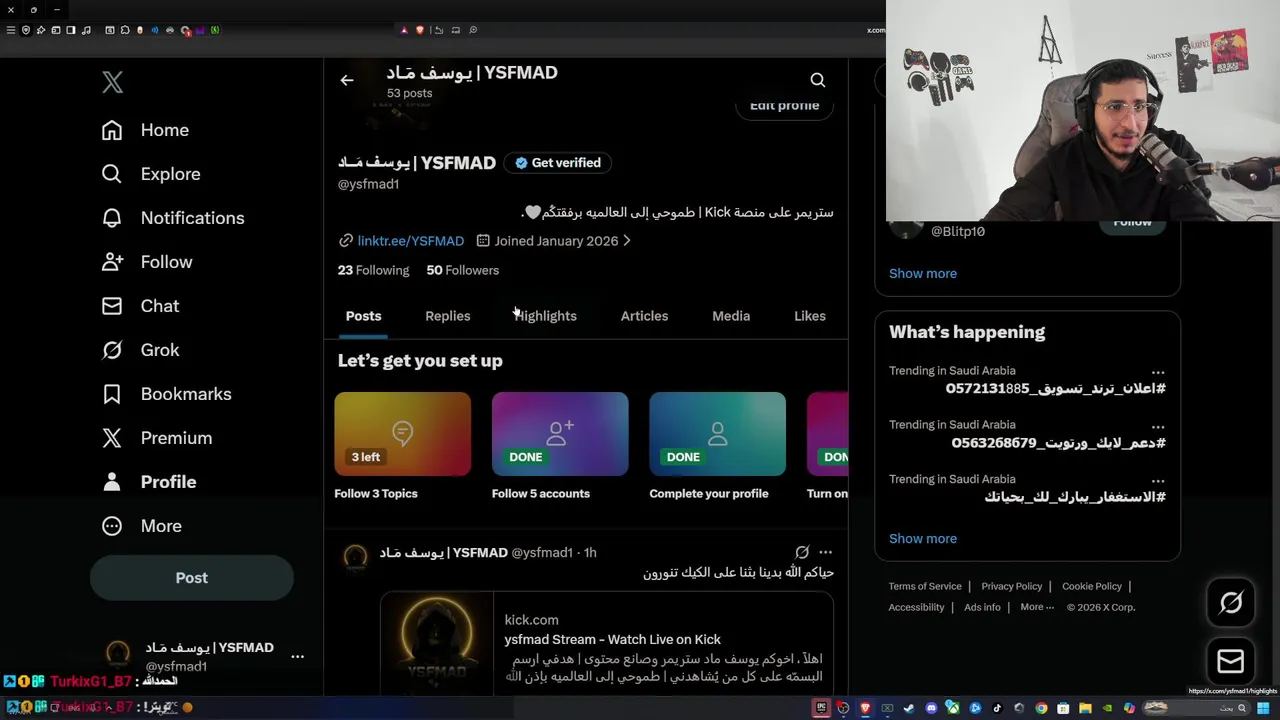Click the Grok icon on the post
Image resolution: width=1280 pixels, height=720 pixels.
(802, 552)
